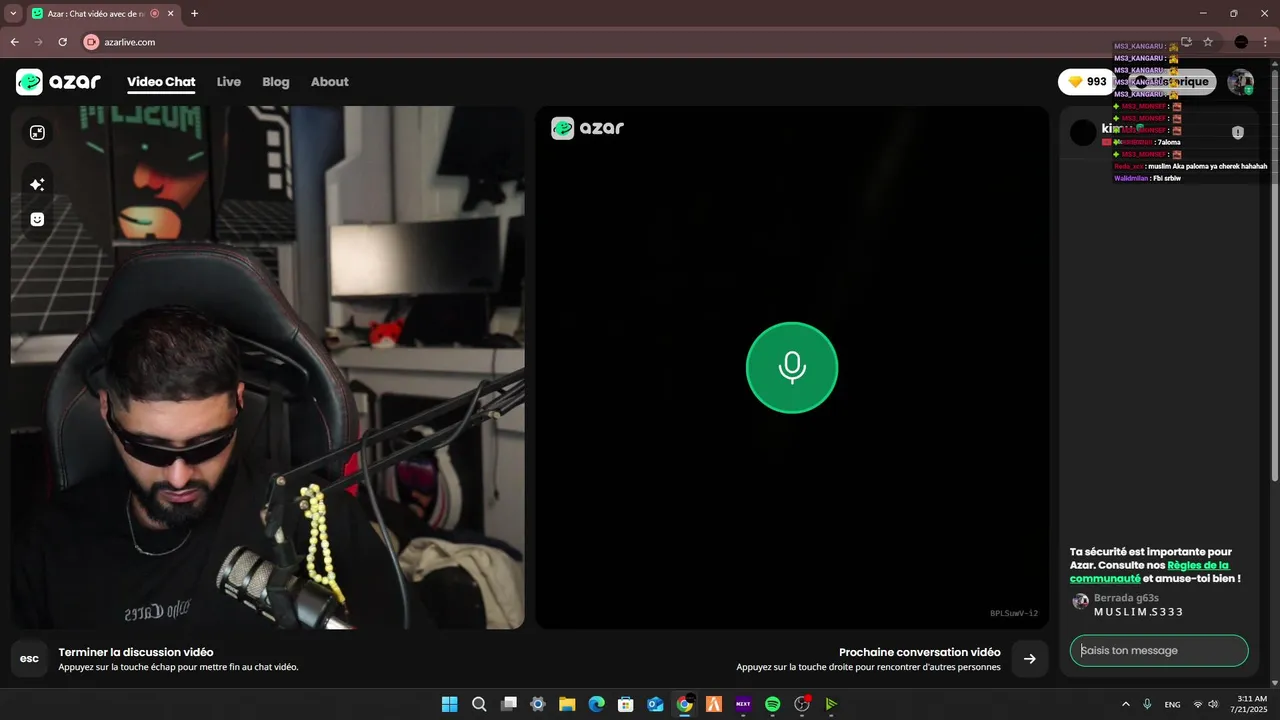Open site info icon beside URL
This screenshot has height=720, width=1280.
coord(91,42)
